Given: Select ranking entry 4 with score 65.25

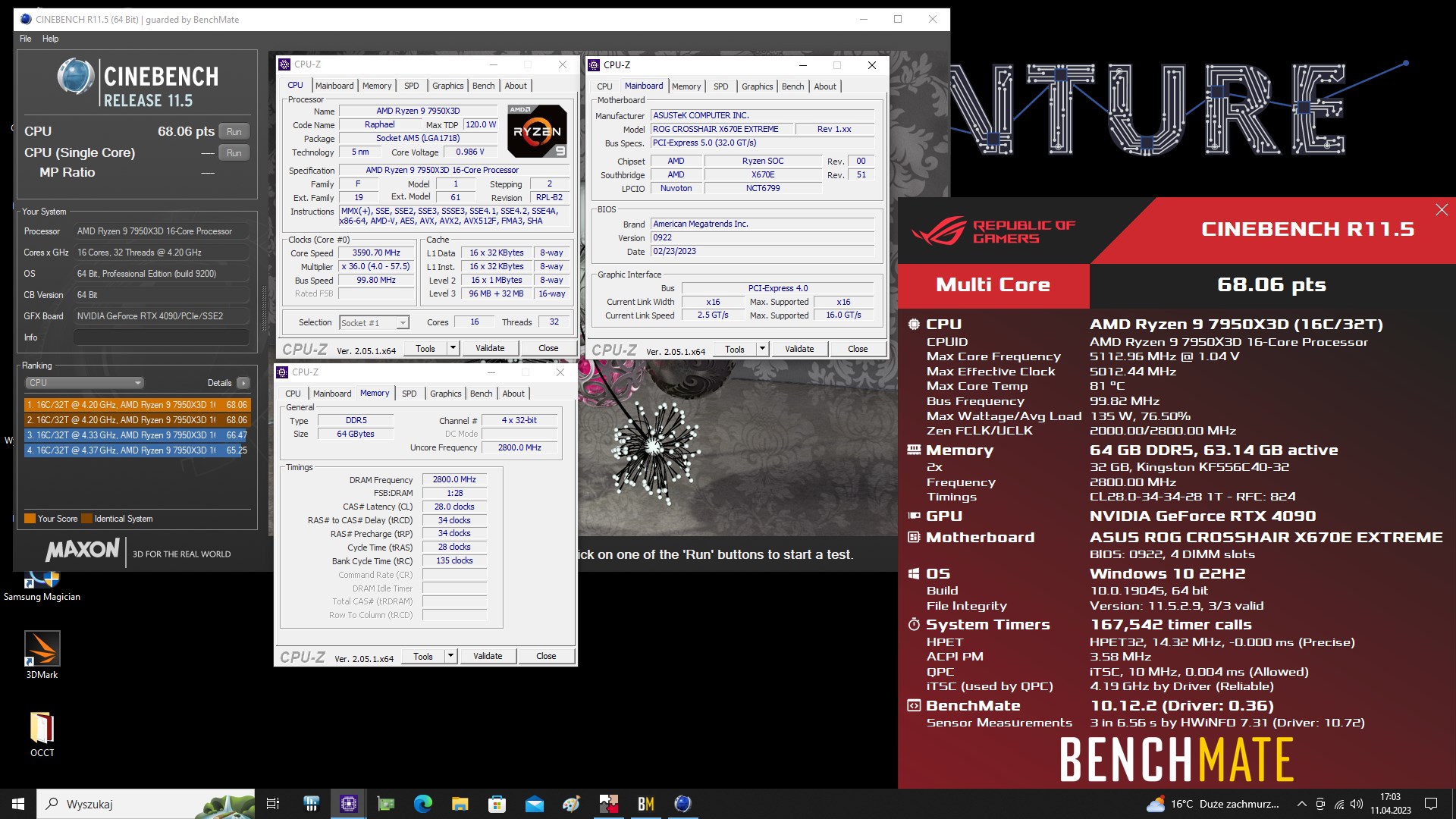Looking at the screenshot, I should [137, 450].
